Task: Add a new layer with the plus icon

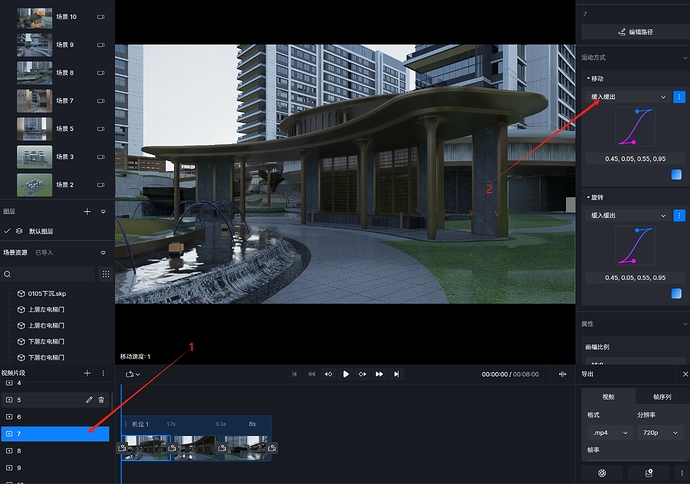Action: click(87, 212)
